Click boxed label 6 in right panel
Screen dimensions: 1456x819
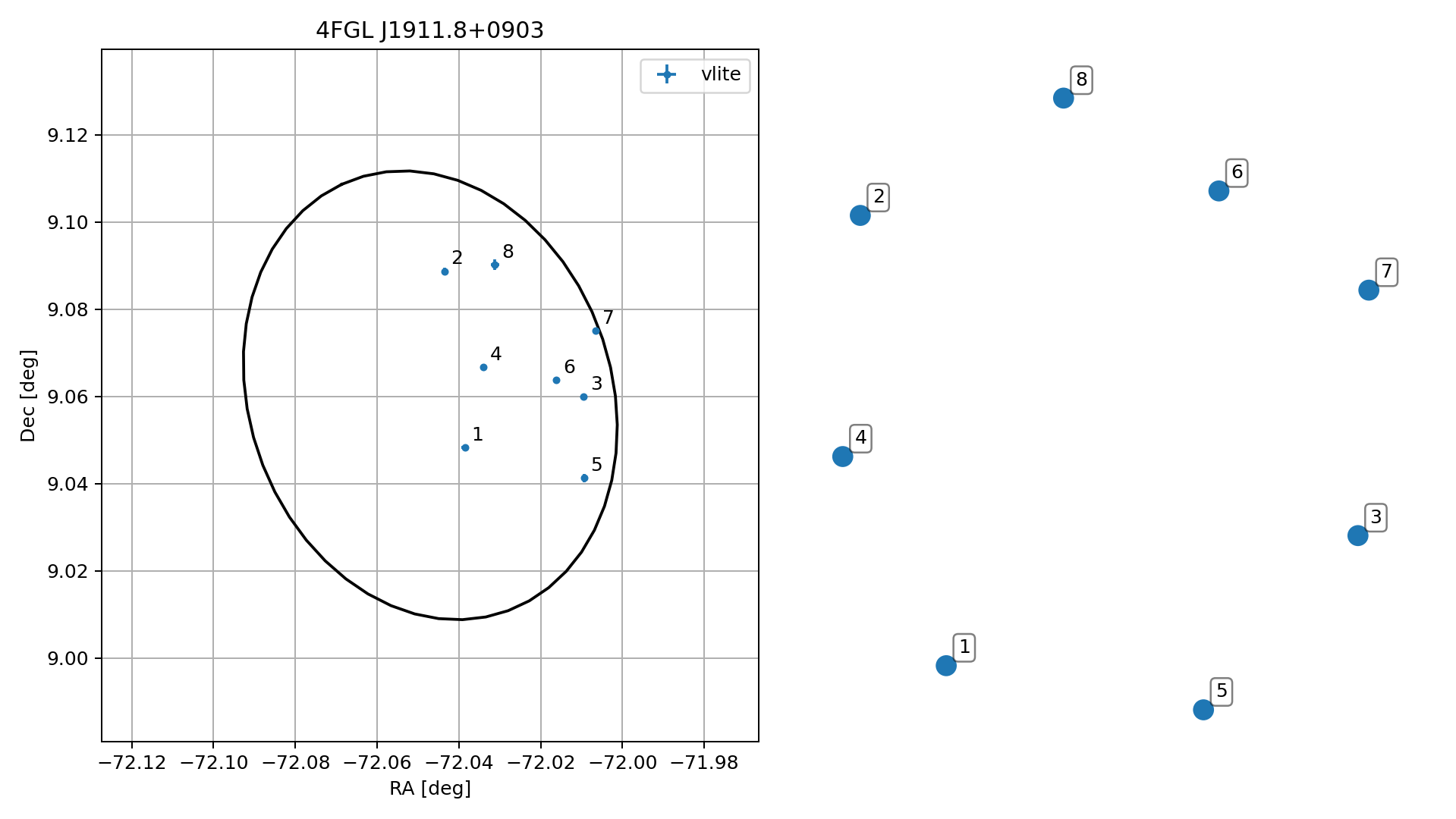coord(1237,173)
